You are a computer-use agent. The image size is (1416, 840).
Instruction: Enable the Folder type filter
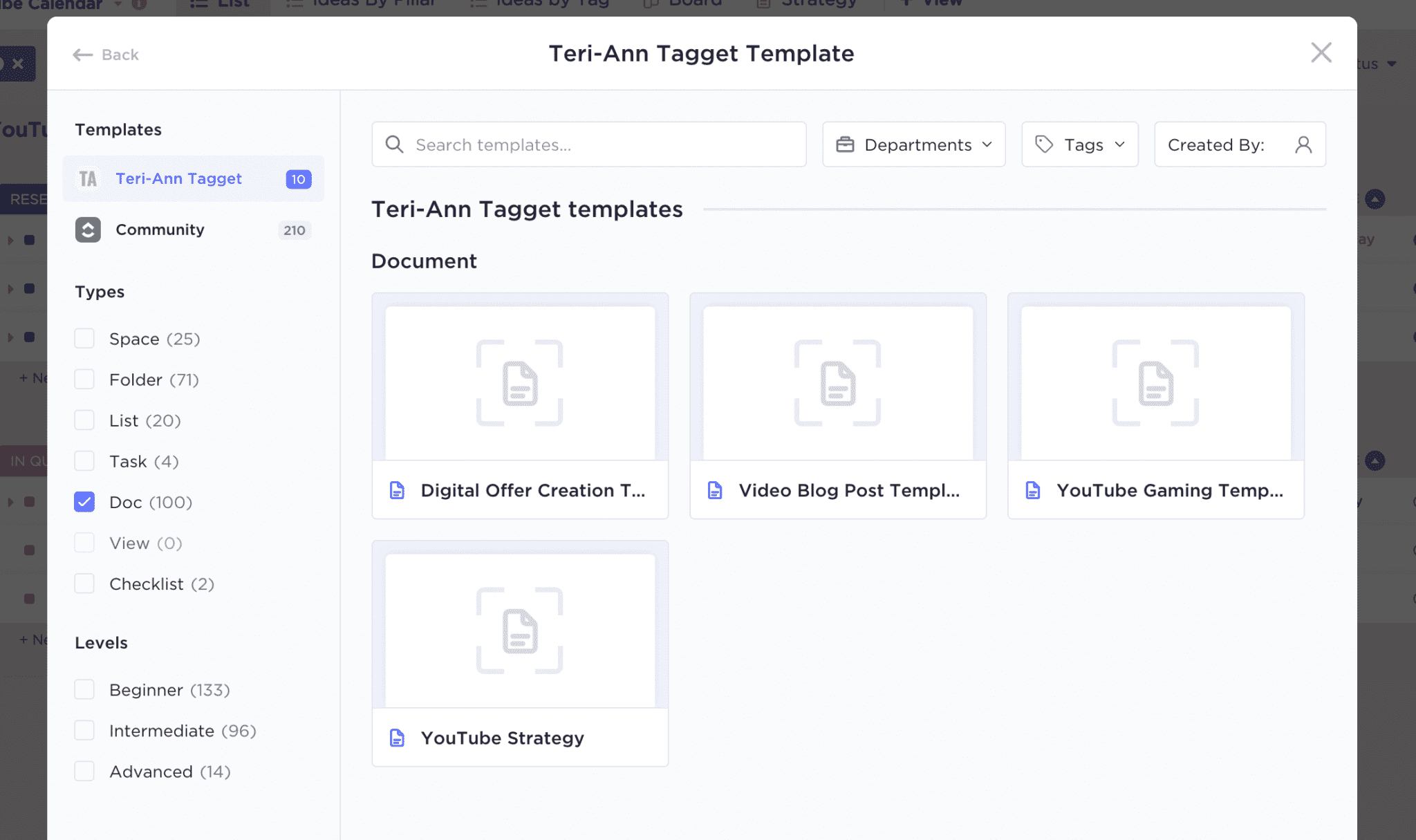pos(84,379)
